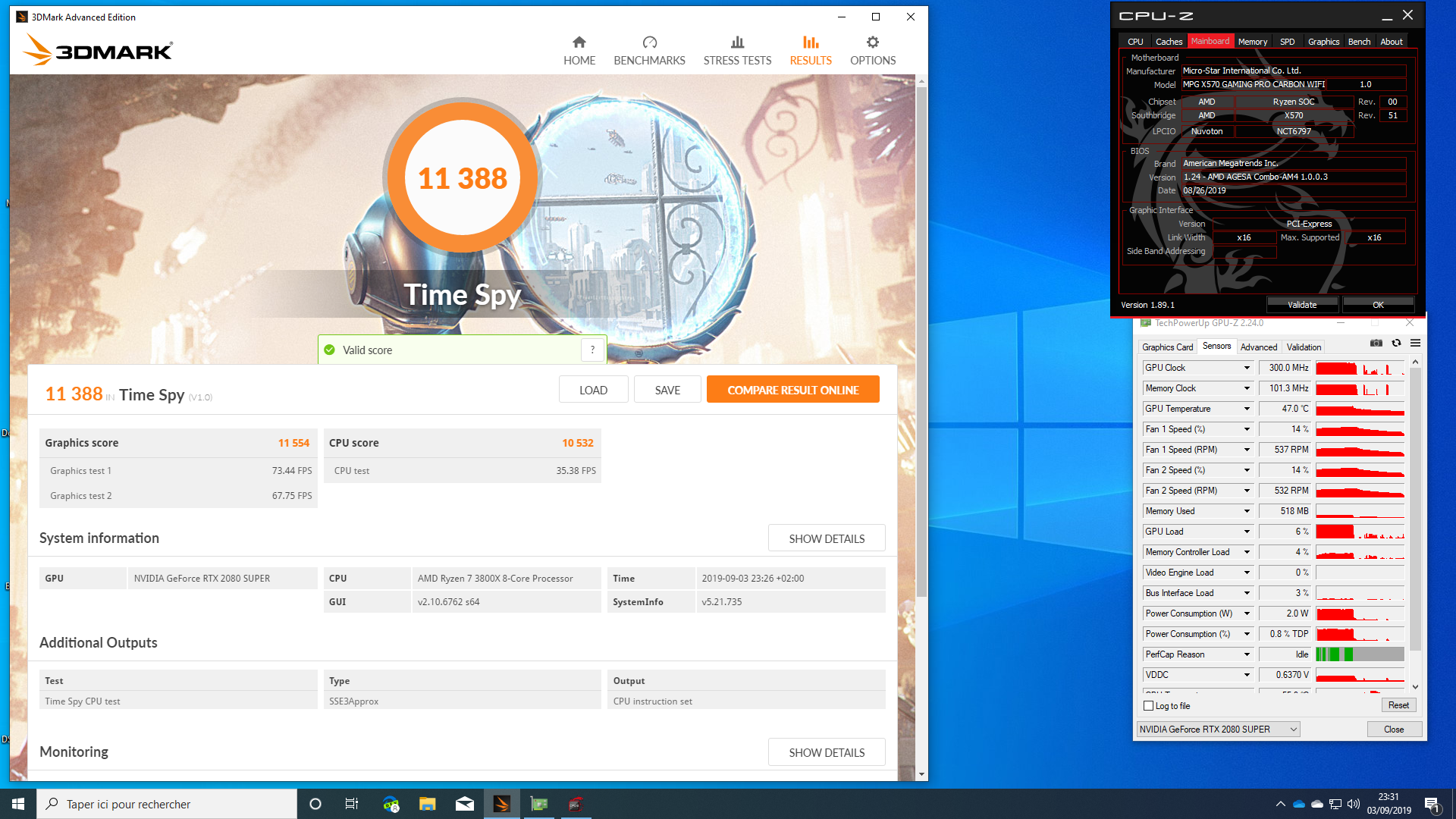Click the OK button in CPU-Z

tap(1378, 305)
